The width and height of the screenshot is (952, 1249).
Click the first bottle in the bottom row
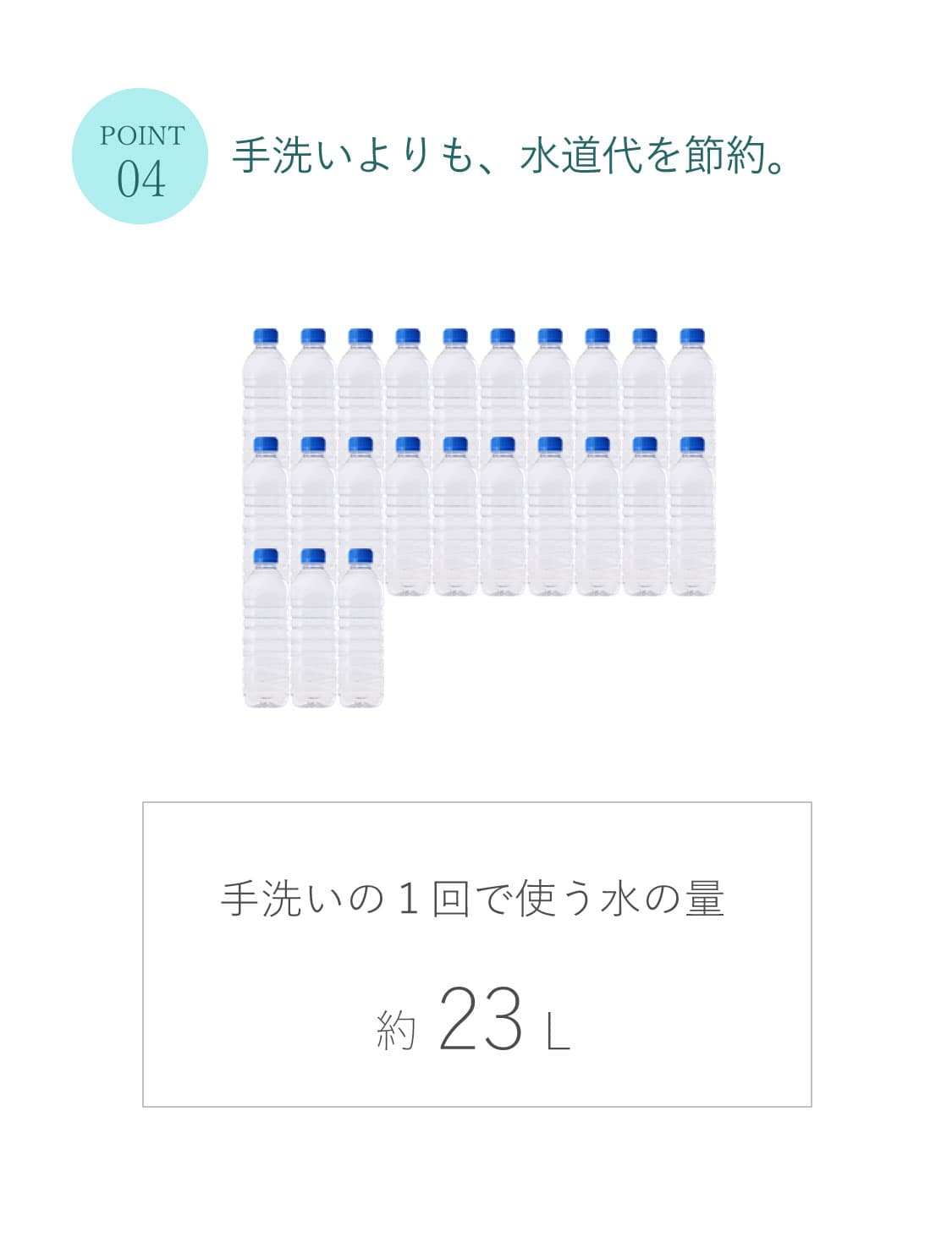[266, 628]
